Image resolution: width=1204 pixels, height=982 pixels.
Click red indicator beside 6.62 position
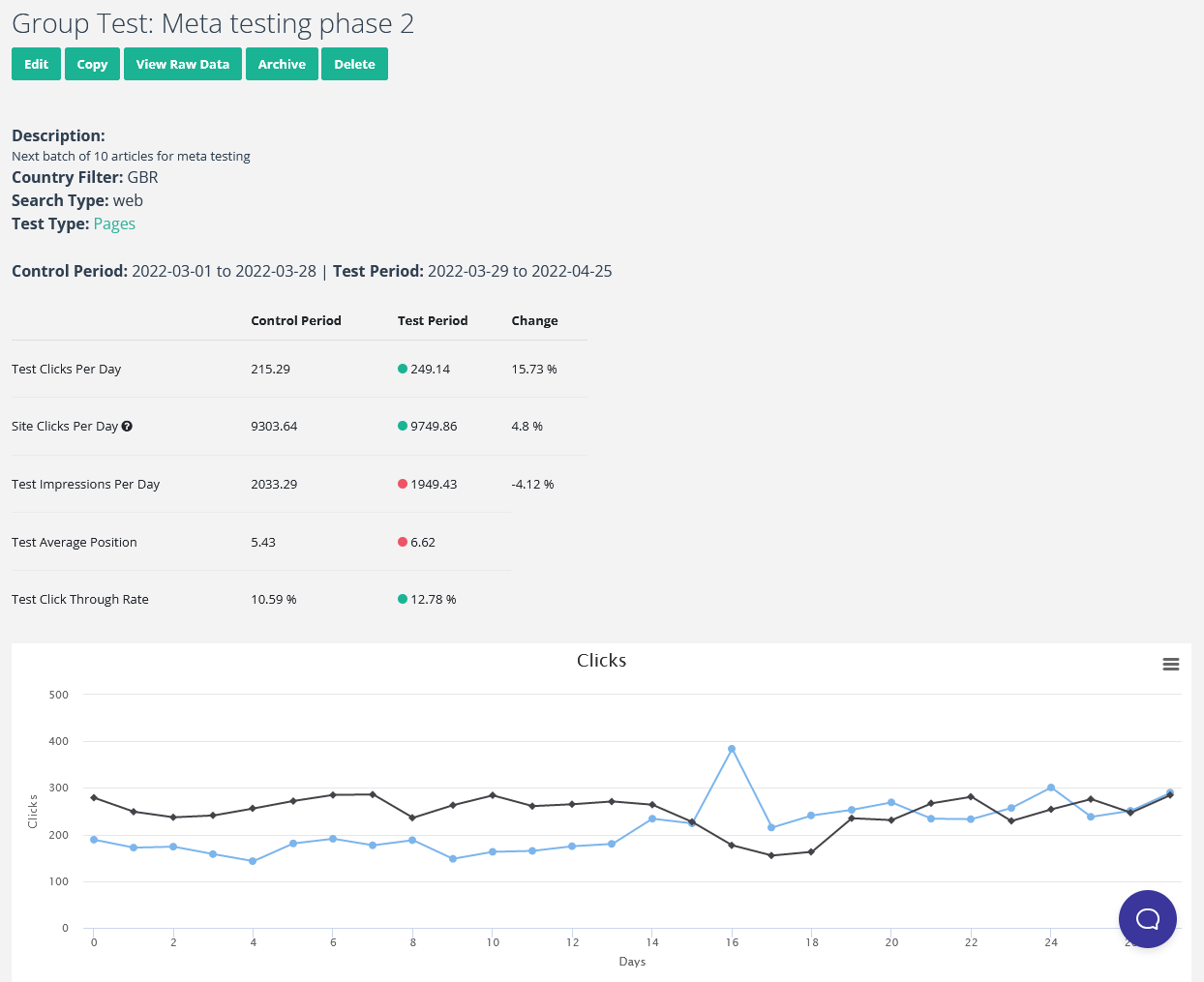pos(403,542)
